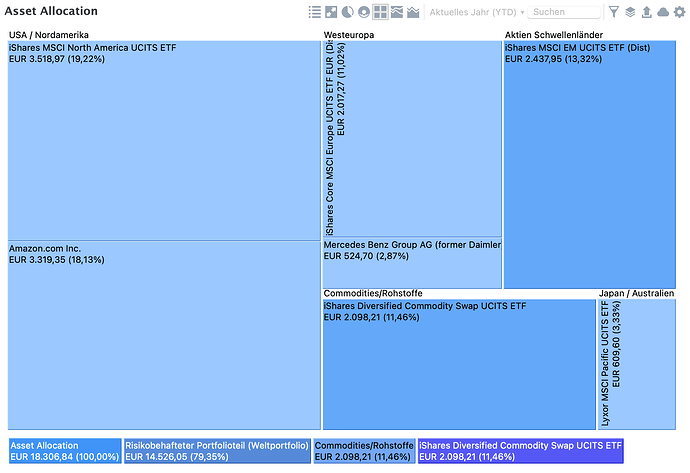Open the settings gear icon
Image resolution: width=690 pixels, height=473 pixels.
[679, 12]
